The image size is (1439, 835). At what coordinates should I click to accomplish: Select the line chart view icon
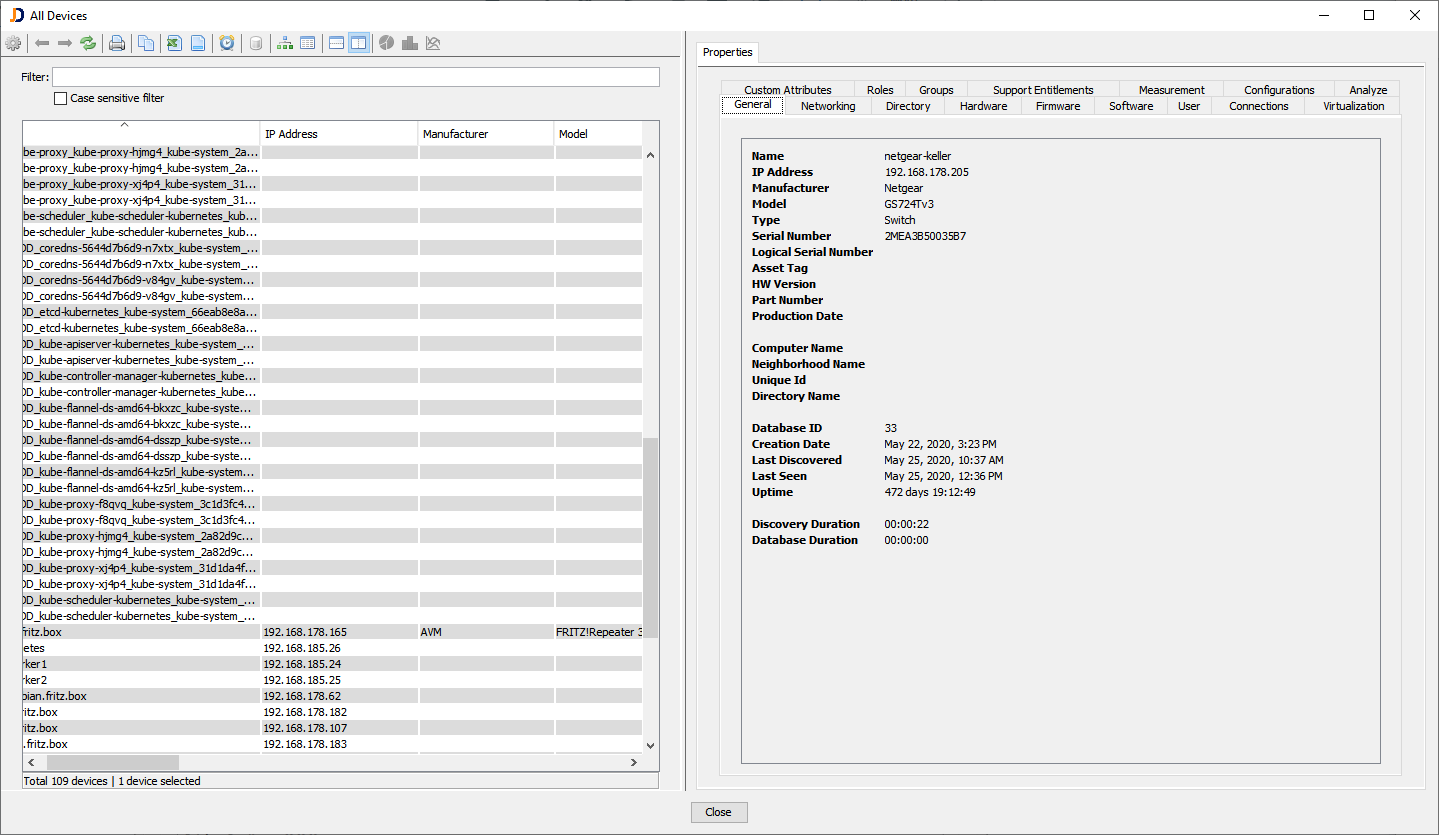(432, 42)
